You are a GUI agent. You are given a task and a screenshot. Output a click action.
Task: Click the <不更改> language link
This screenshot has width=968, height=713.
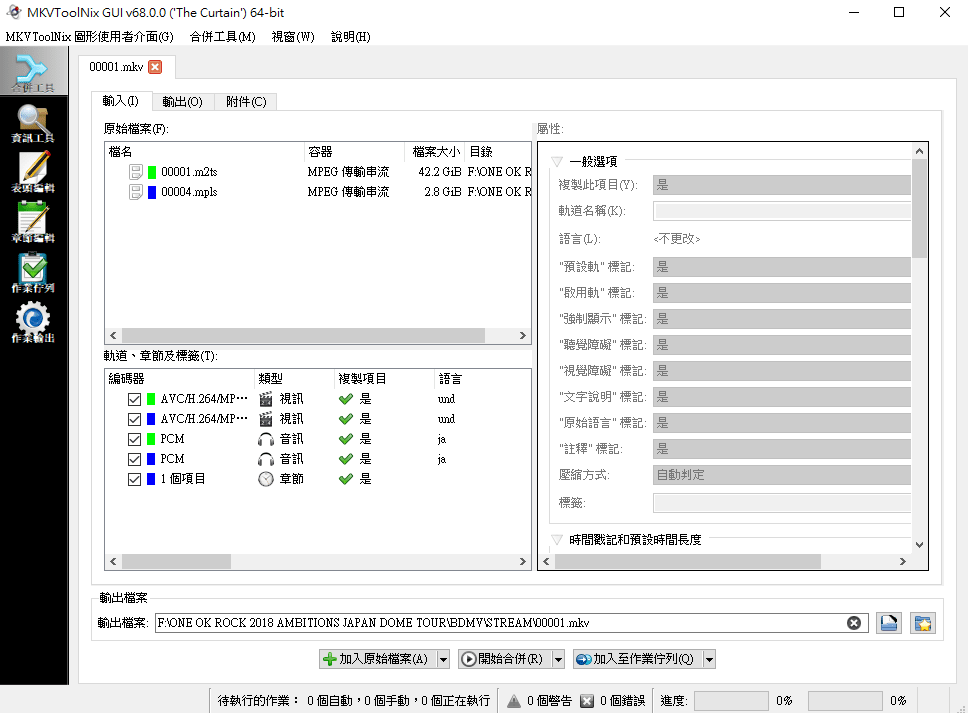click(x=677, y=239)
